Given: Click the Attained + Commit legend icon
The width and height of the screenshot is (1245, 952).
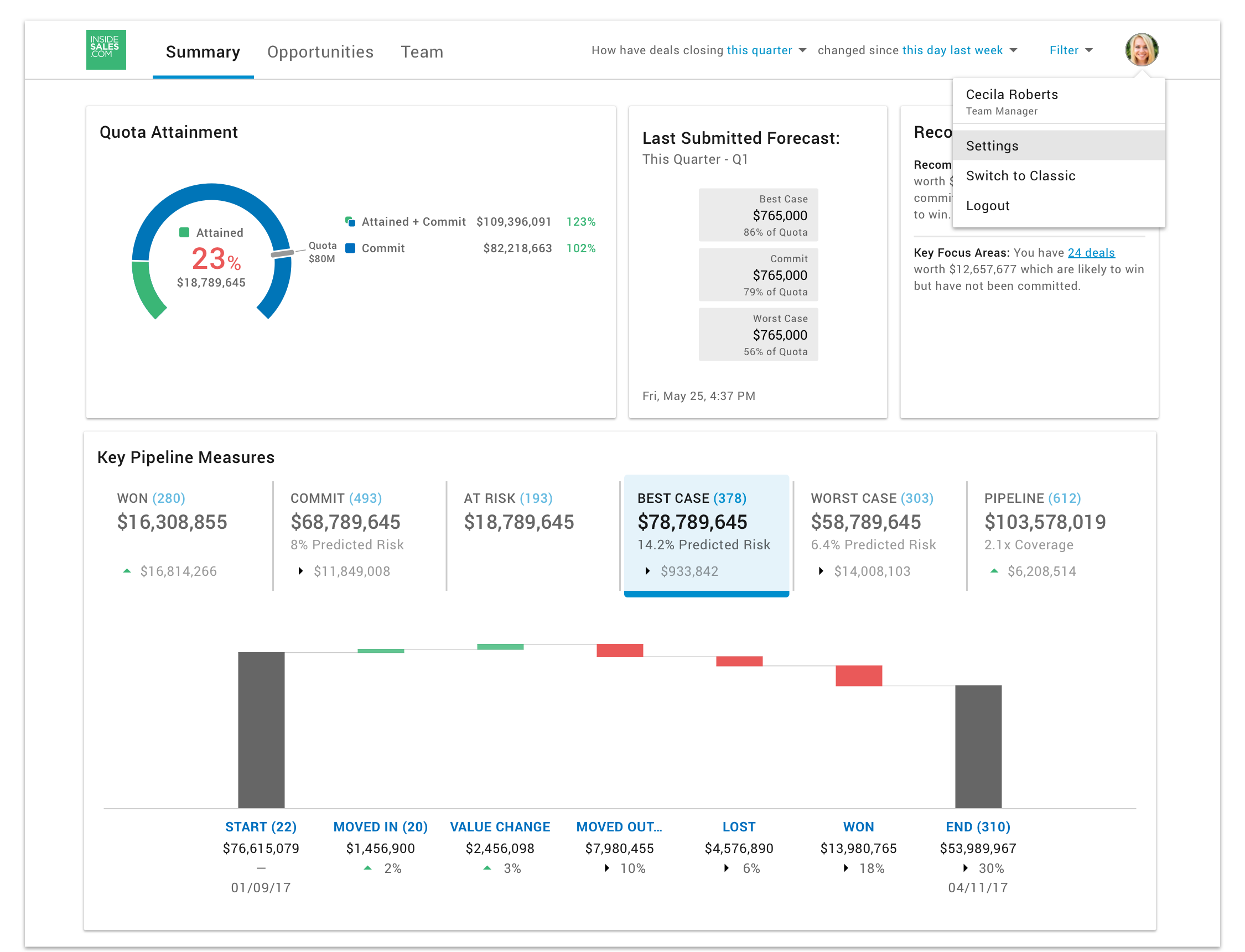Looking at the screenshot, I should coord(350,222).
